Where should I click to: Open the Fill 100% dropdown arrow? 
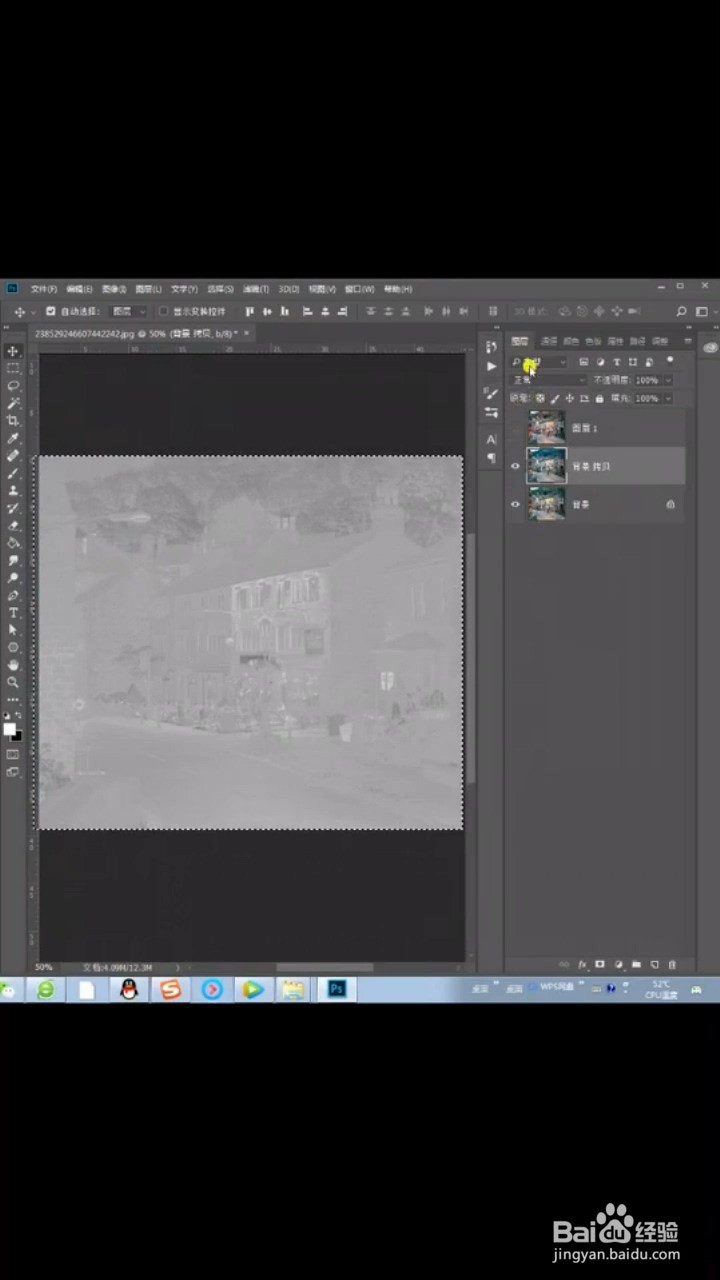tap(667, 398)
